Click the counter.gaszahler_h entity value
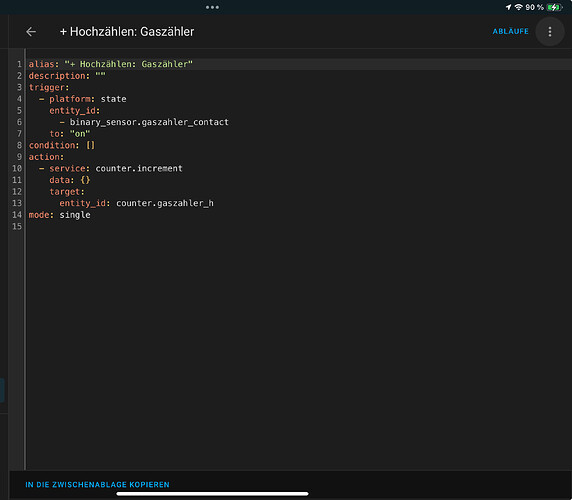 (165, 203)
